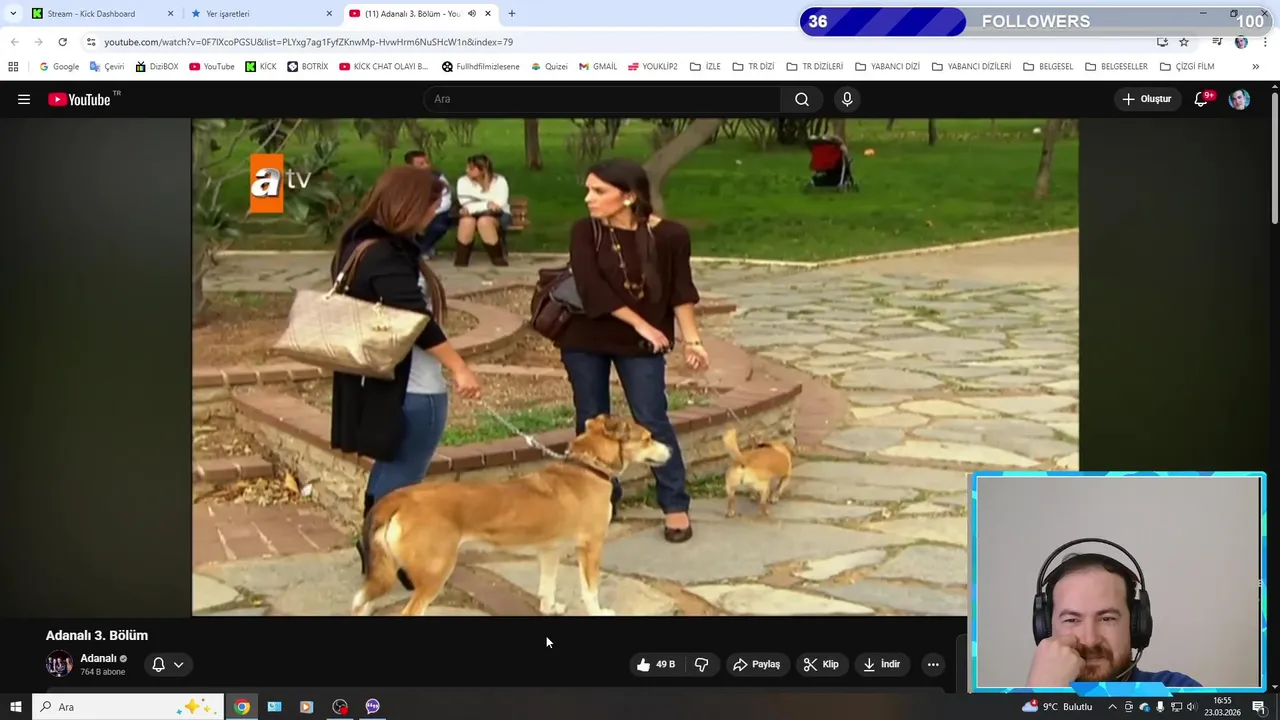Open the KİCK CHAT OLAYI bookmark

click(384, 67)
